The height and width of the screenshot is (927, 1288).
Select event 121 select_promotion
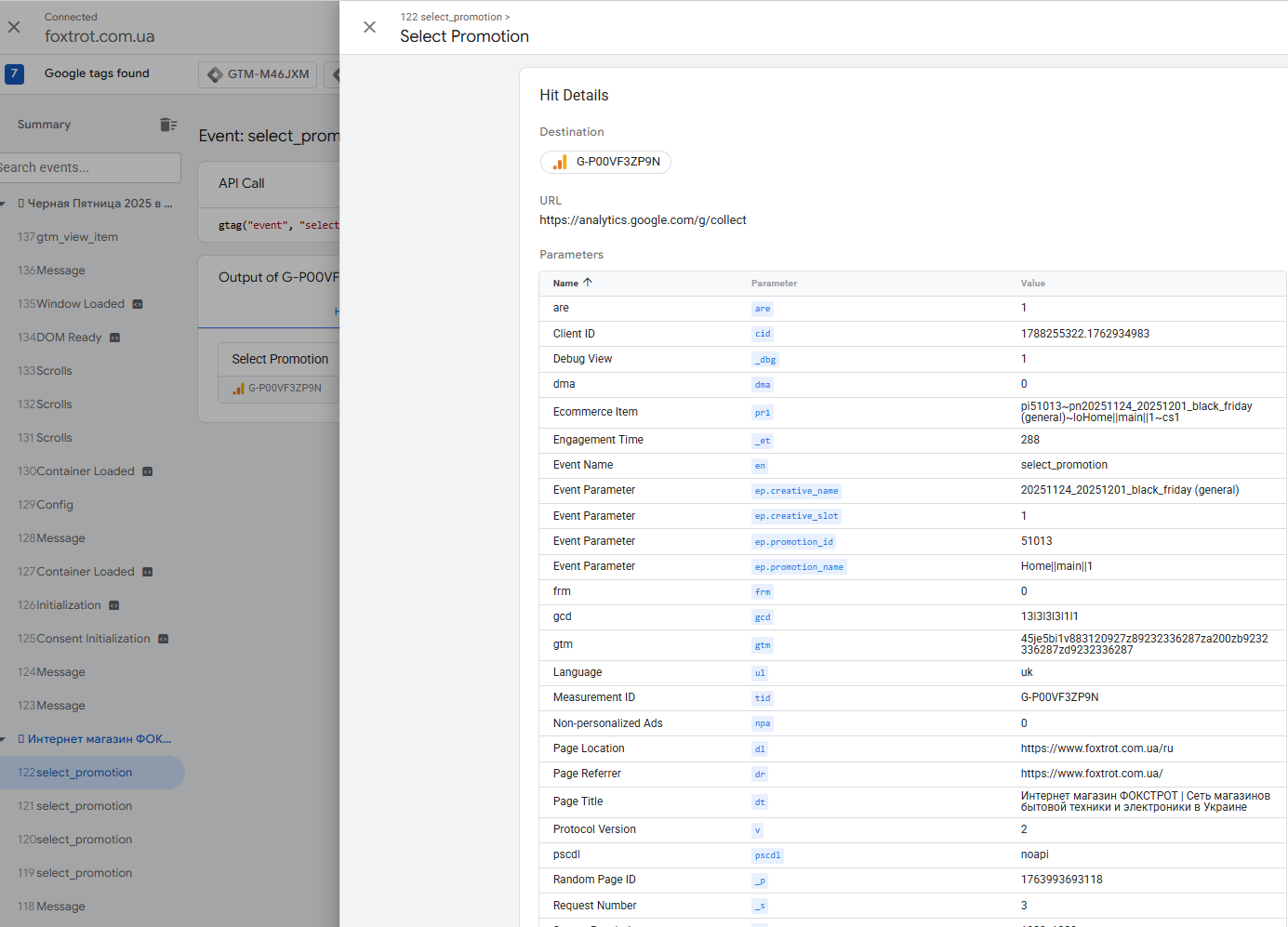tap(84, 806)
